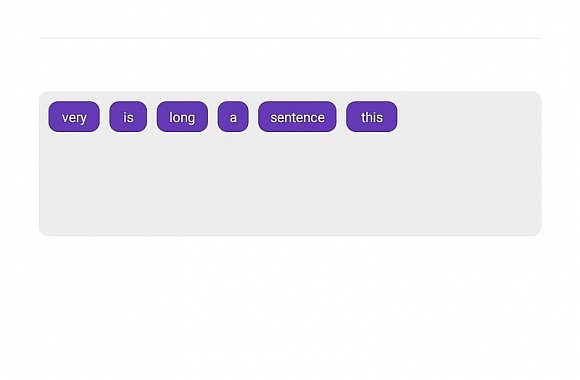Screen dimensions: 580x380
Task: Click the smallest purple chip "a"
Action: tap(233, 117)
